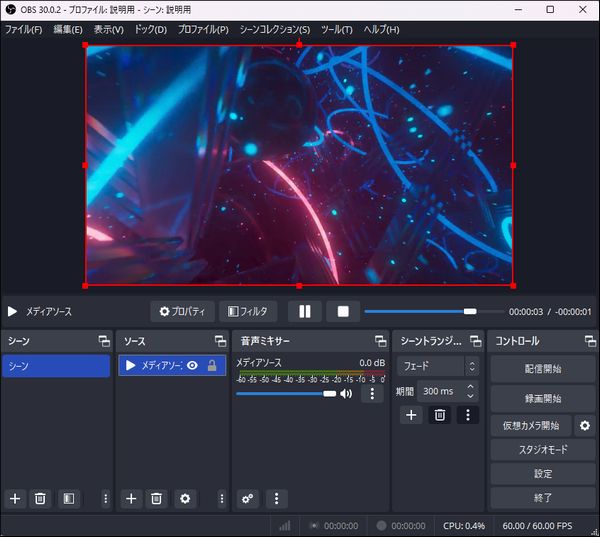Screen dimensions: 600x537
Task: Open selected source properties gear
Action: [x=185, y=499]
